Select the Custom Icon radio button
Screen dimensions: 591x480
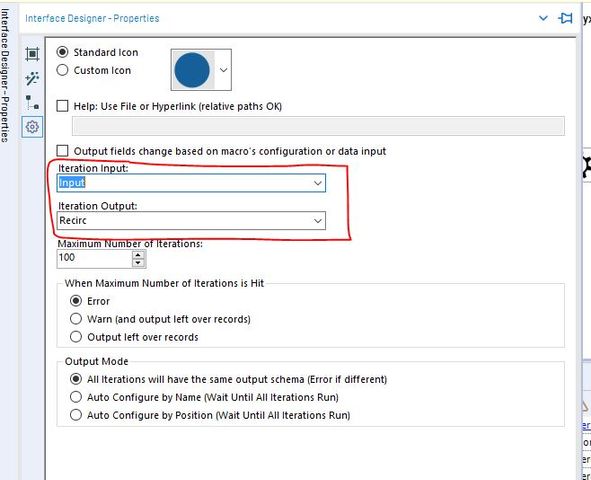click(x=62, y=70)
